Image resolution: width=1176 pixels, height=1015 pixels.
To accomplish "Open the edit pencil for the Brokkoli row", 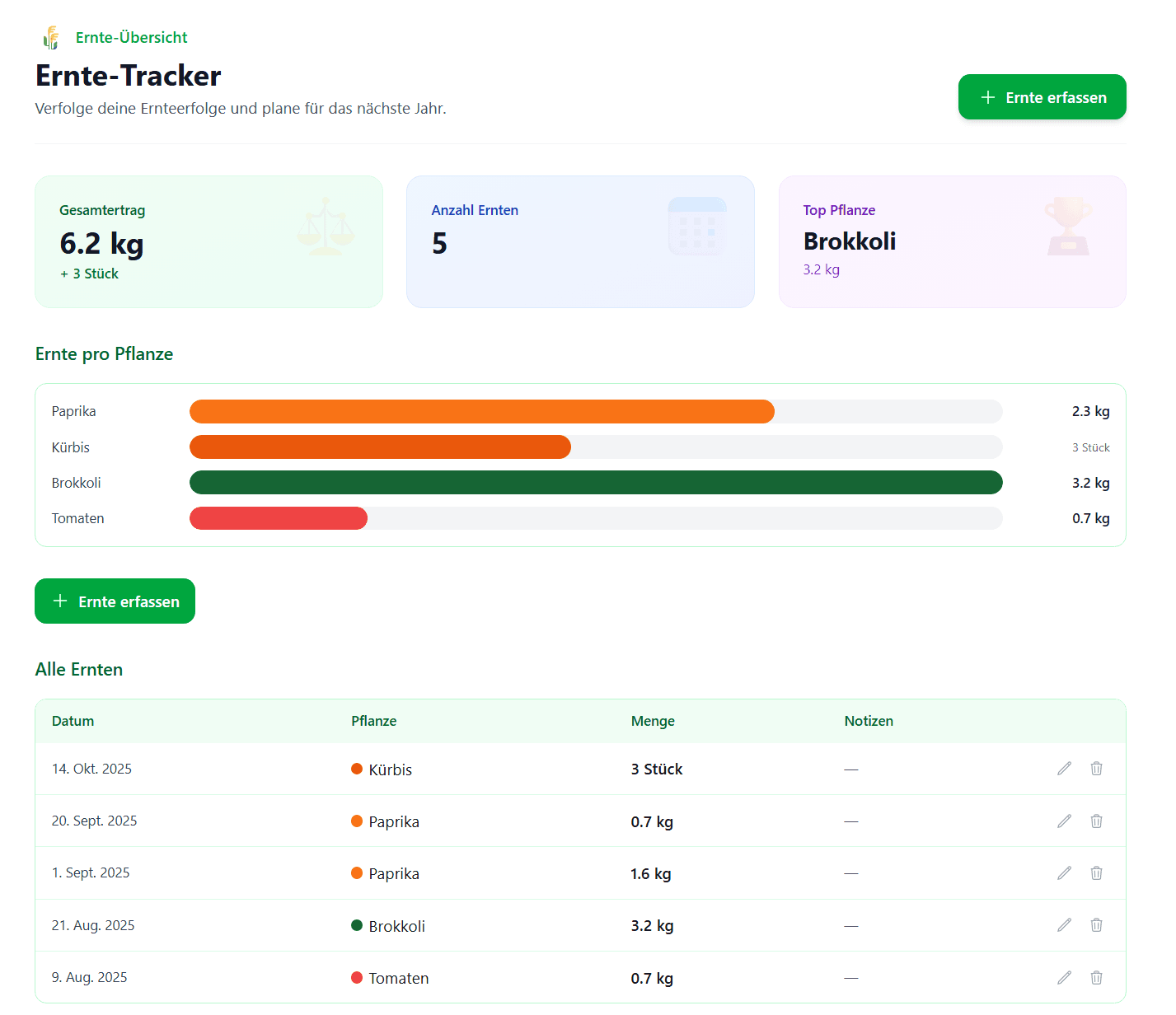I will (x=1064, y=925).
